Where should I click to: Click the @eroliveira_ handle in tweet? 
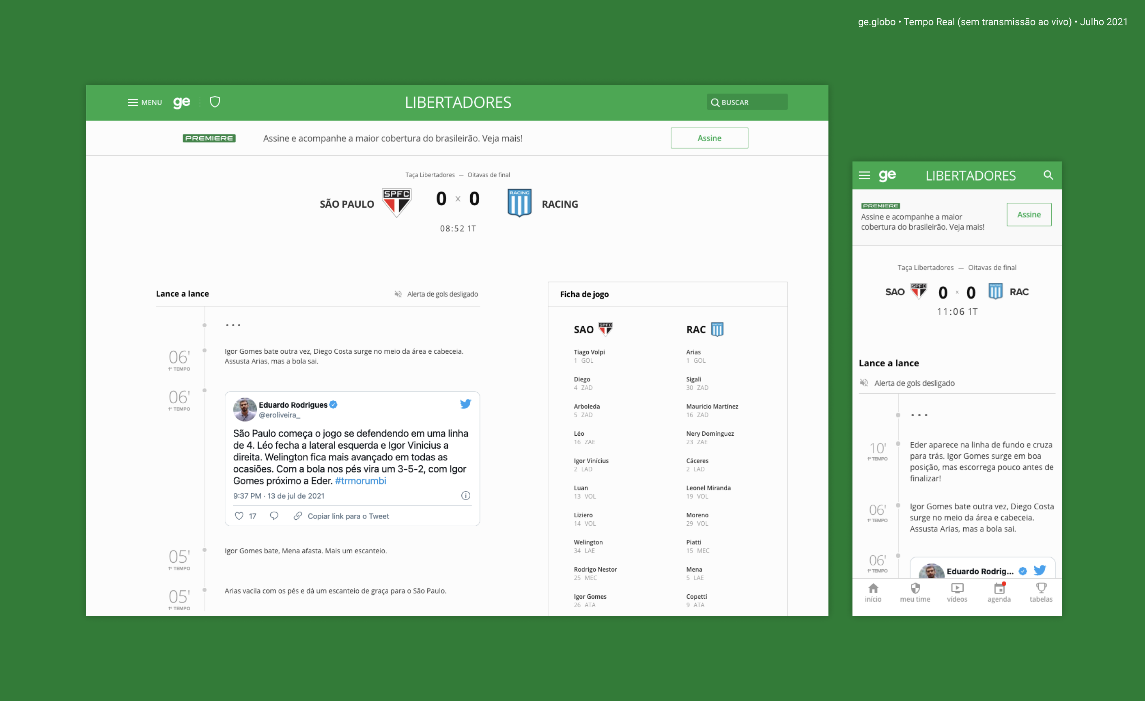(280, 415)
